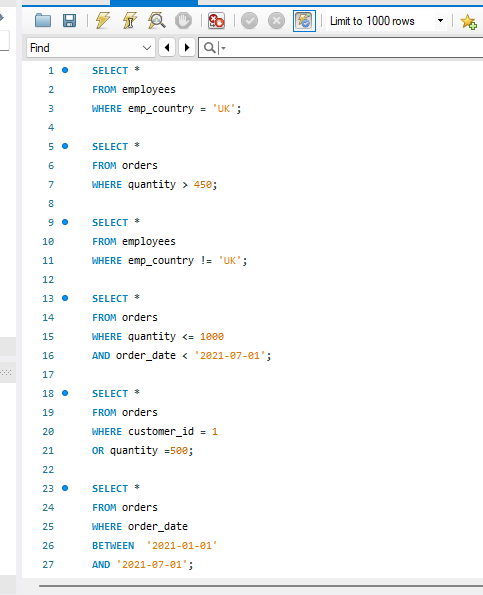Click statement marker dot on line 18
This screenshot has height=595, width=483.
pos(65,393)
